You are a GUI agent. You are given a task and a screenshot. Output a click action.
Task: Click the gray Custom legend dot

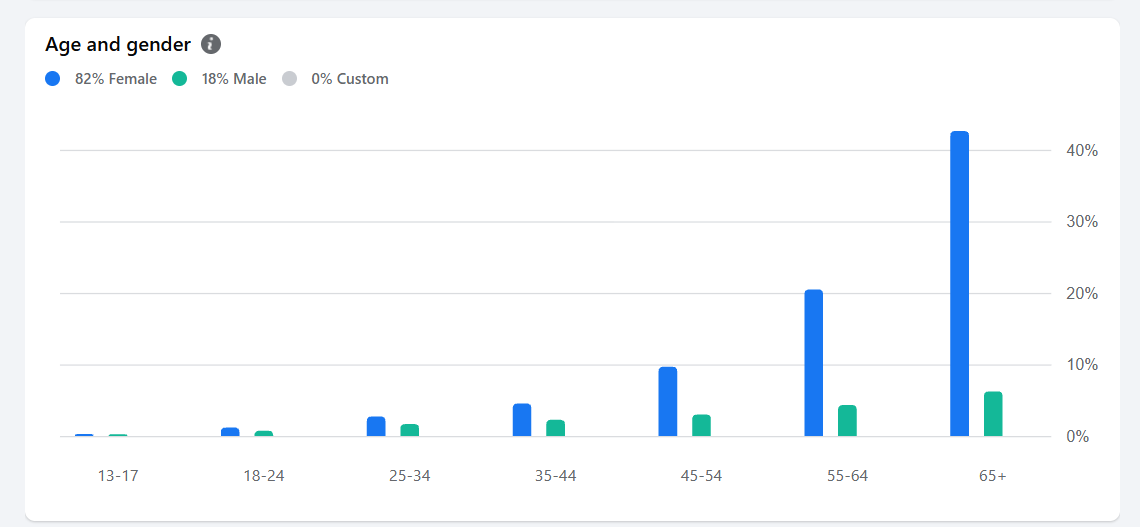[289, 78]
